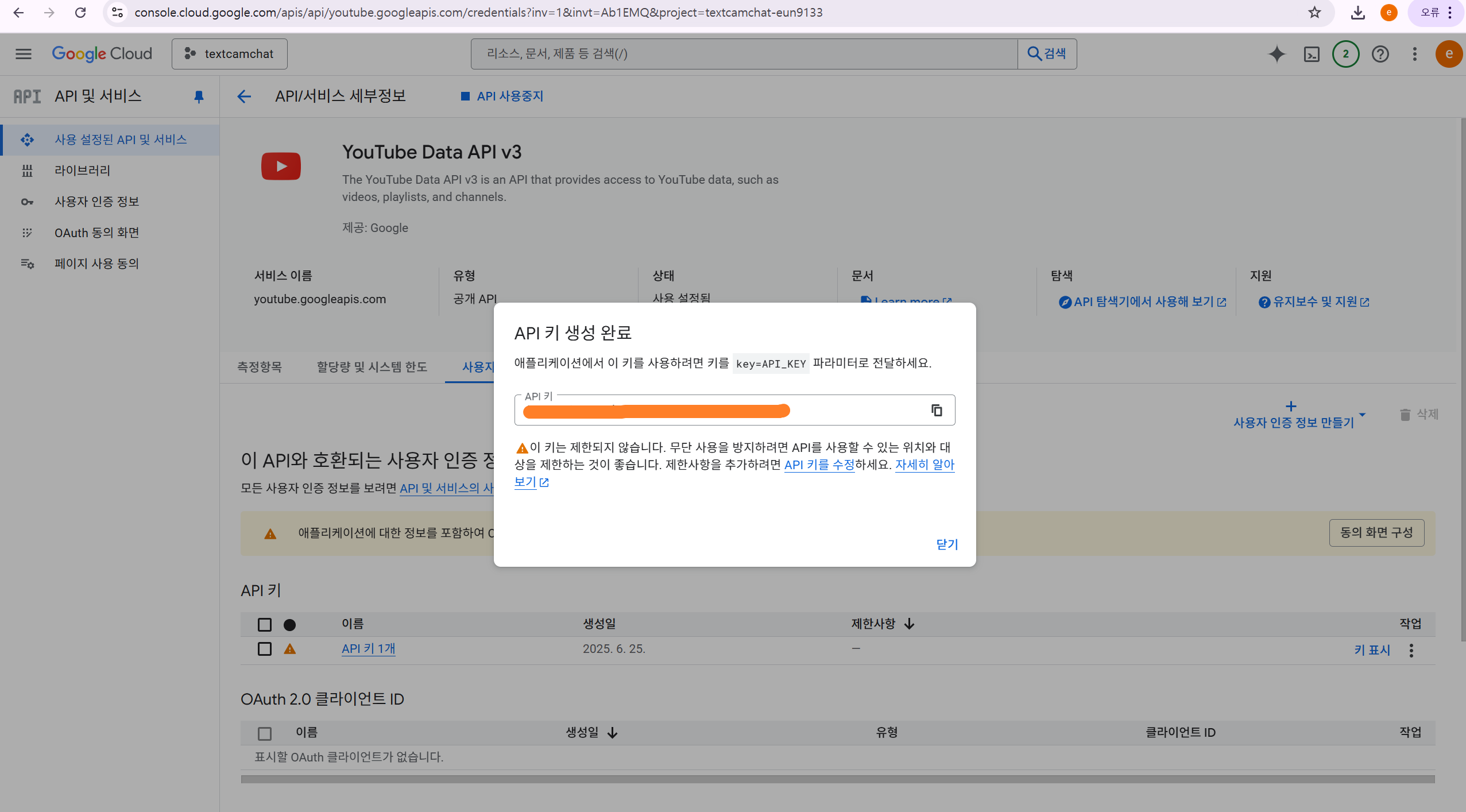Copy the API key with the copy icon
Screen dimensions: 1466x812
(937, 410)
